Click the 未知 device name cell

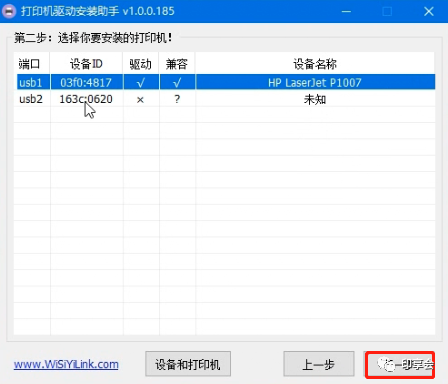pos(315,99)
